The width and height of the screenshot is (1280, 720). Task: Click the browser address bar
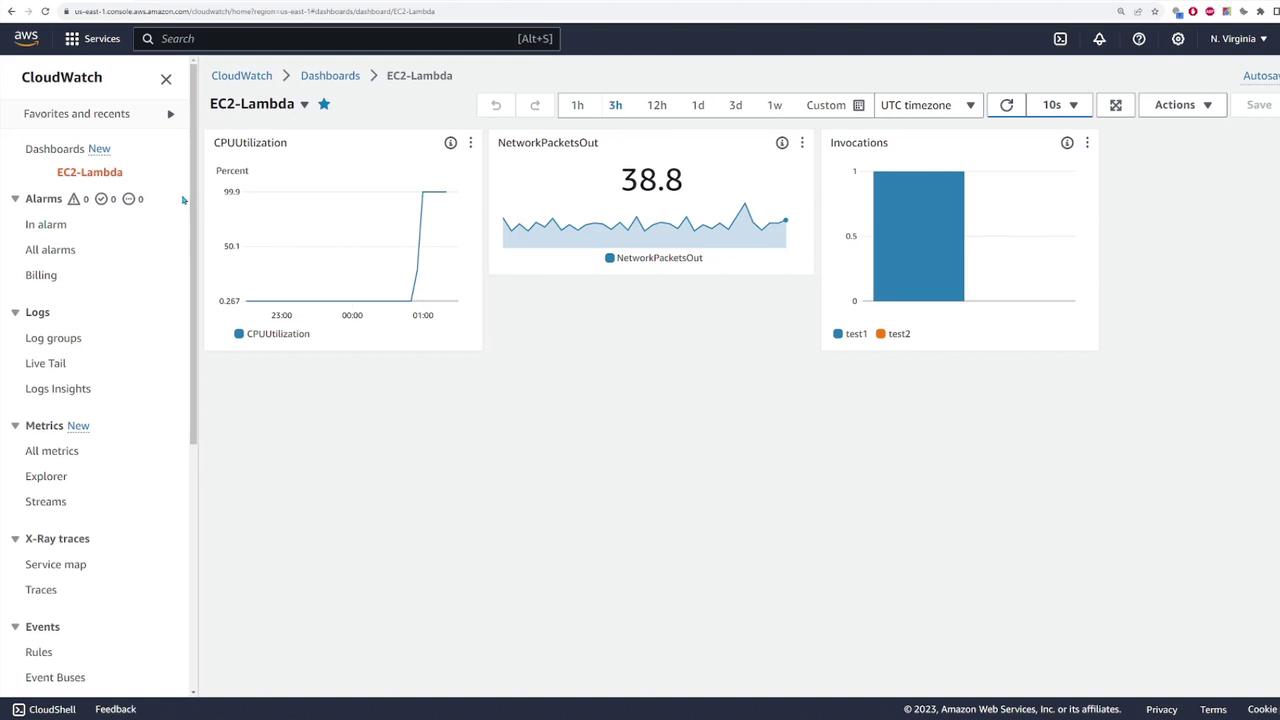click(590, 11)
